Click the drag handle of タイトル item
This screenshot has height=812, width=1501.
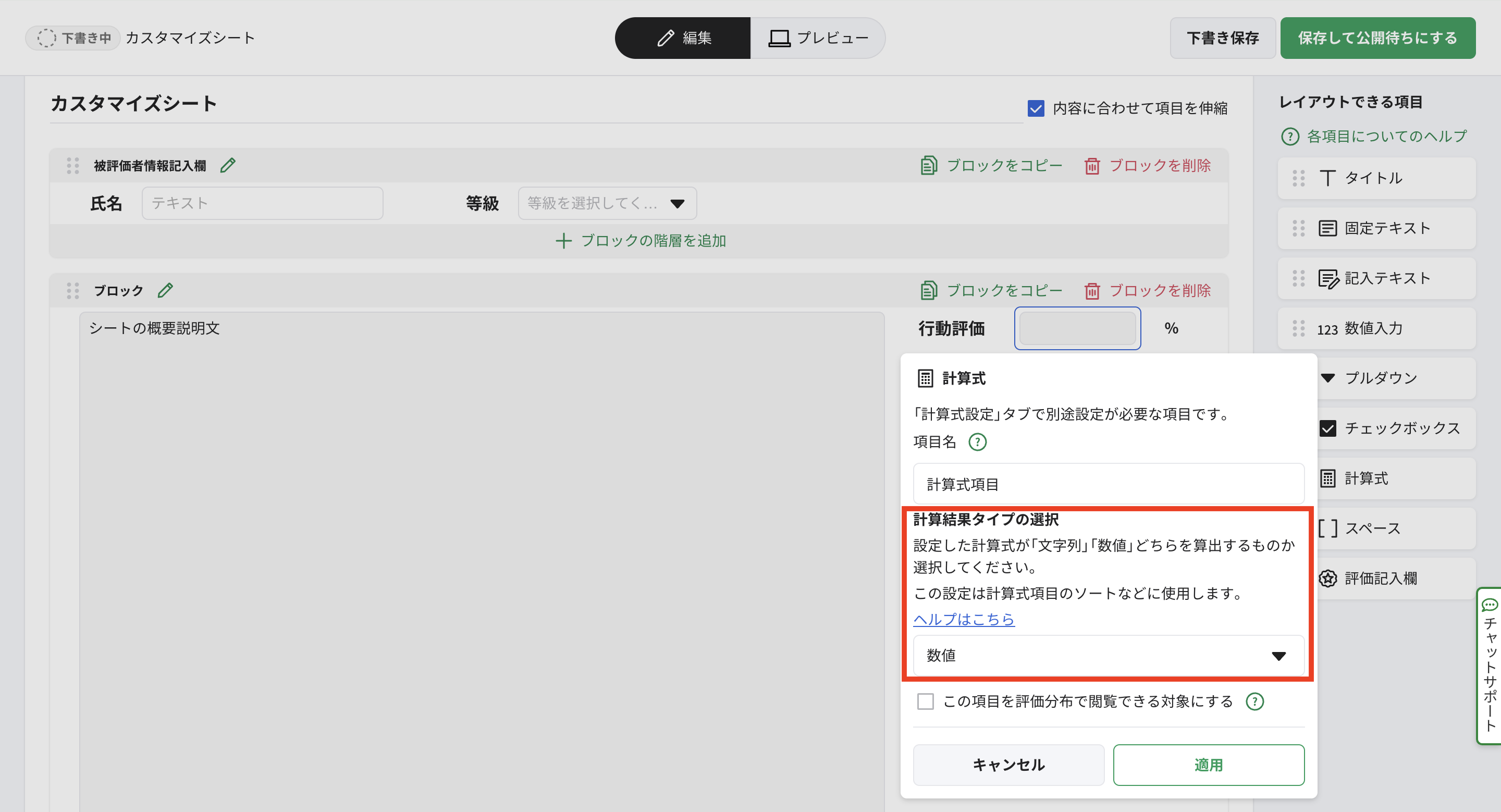coord(1298,178)
